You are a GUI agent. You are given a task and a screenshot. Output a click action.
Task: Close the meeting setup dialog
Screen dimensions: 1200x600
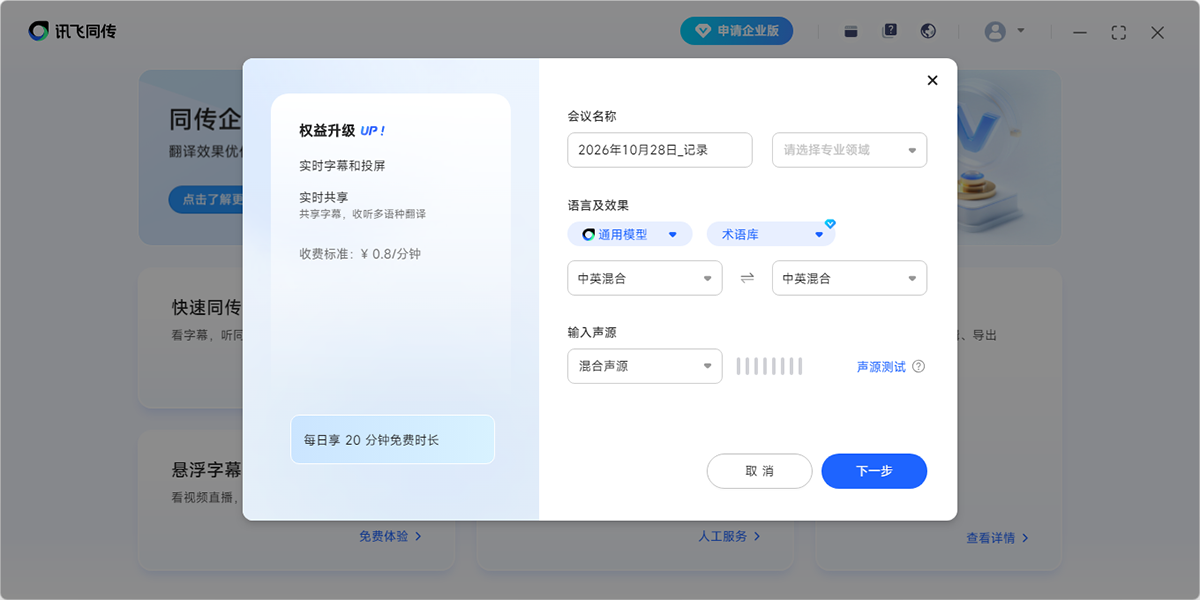[x=932, y=81]
